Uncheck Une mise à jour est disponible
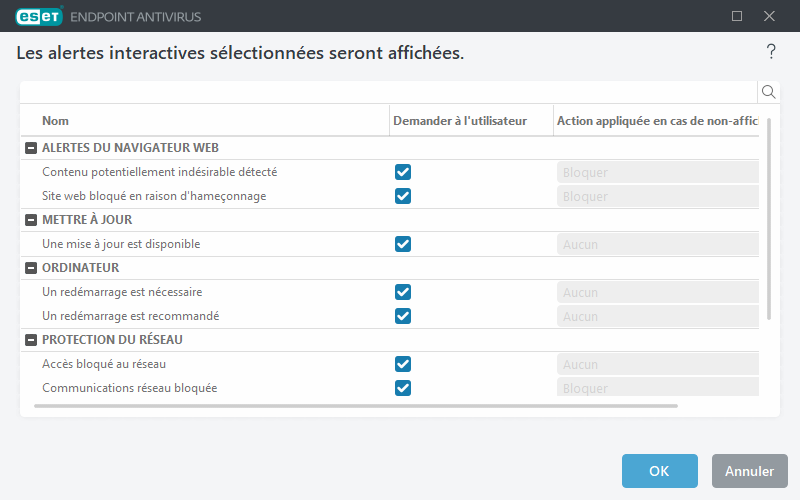This screenshot has height=500, width=800. tap(403, 244)
